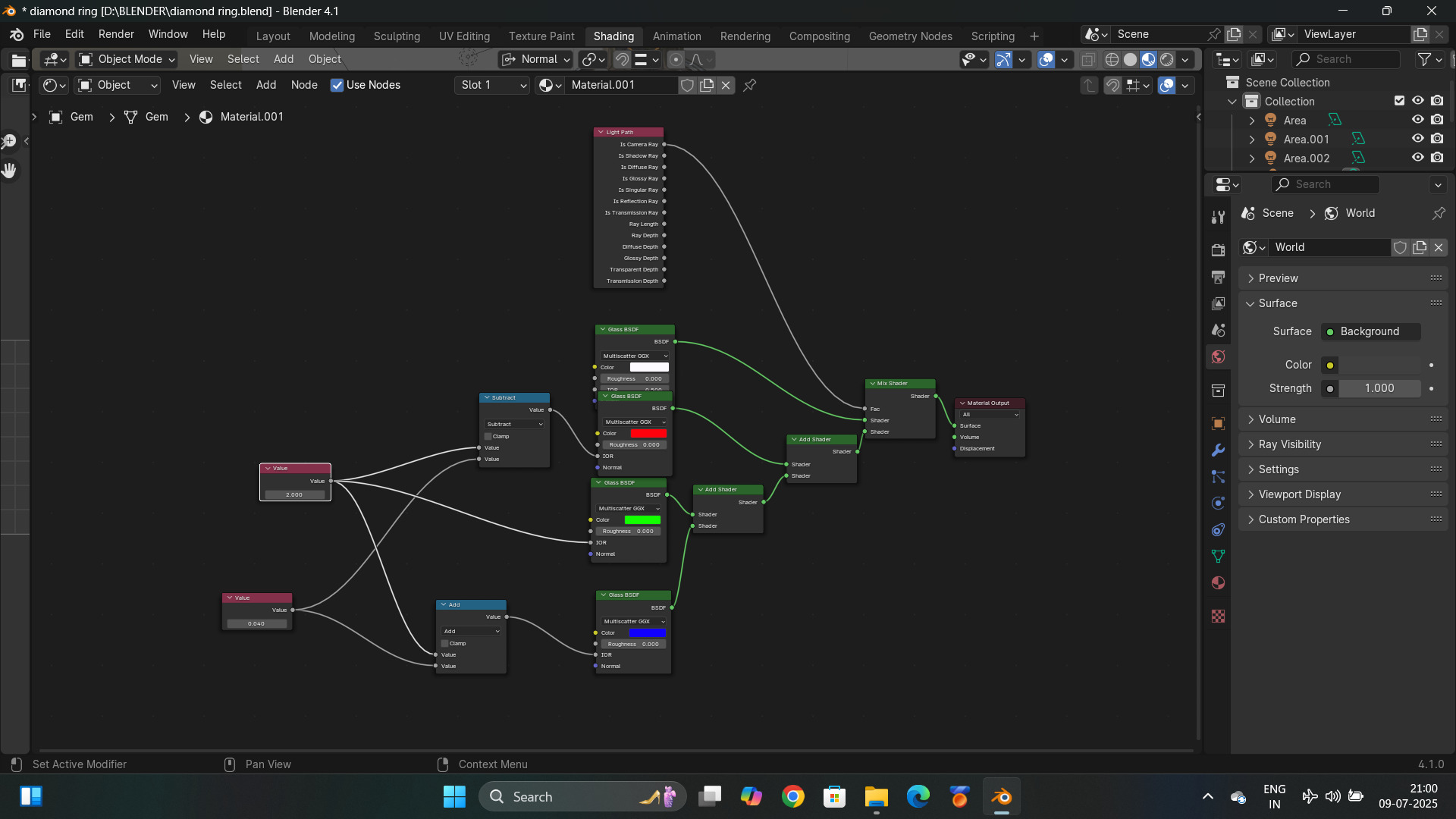
Task: Hide the Area.001 light in viewport
Action: 1417,139
